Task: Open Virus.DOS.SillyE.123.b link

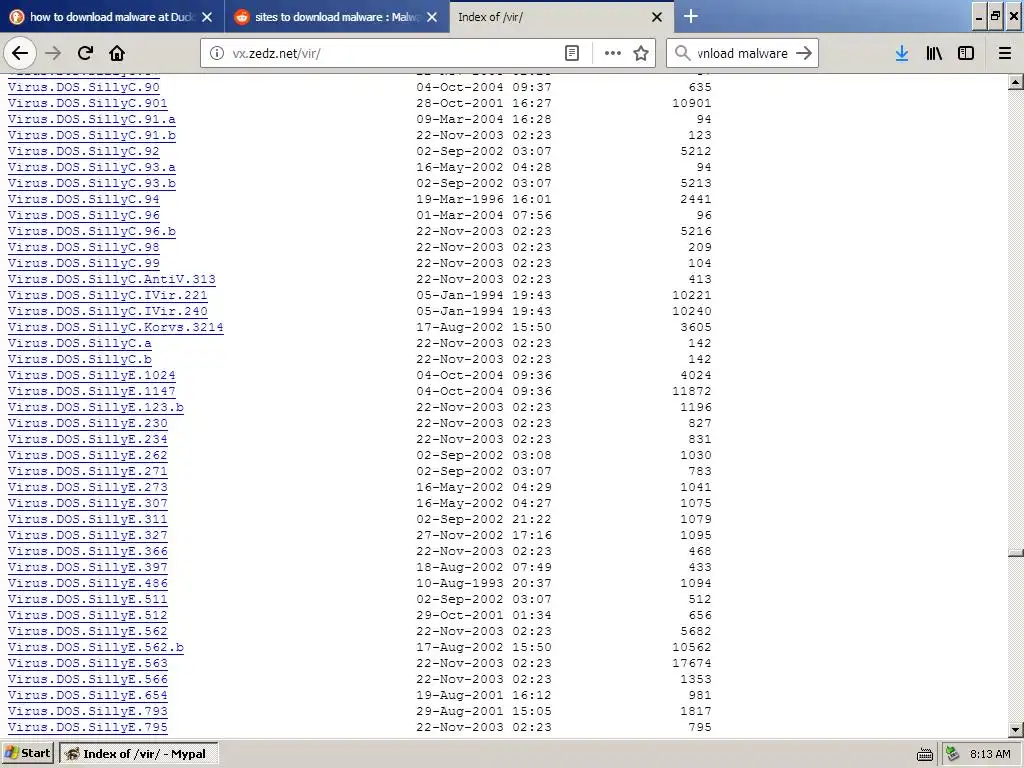Action: tap(96, 407)
